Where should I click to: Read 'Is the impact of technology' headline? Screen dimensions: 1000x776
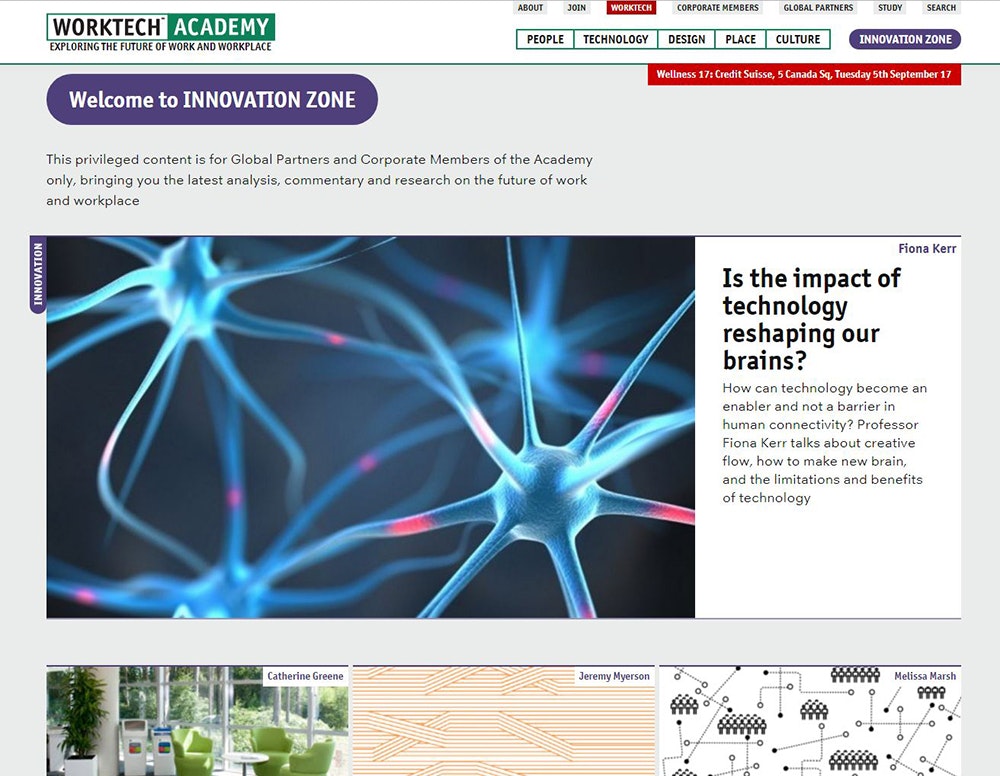click(x=811, y=319)
